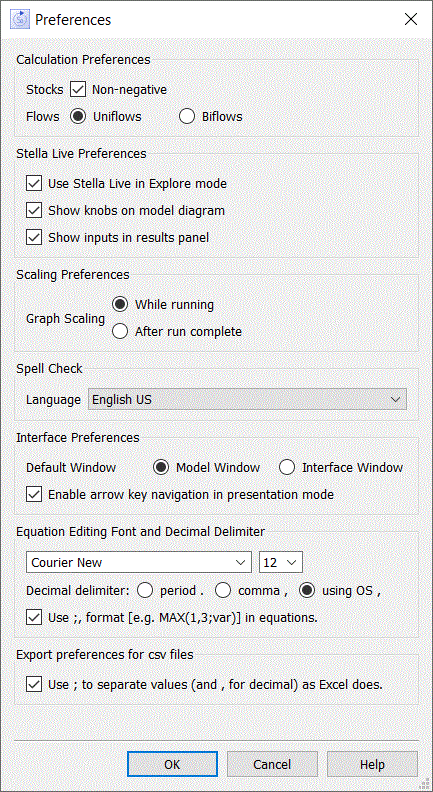Open Help for preferences

372,765
